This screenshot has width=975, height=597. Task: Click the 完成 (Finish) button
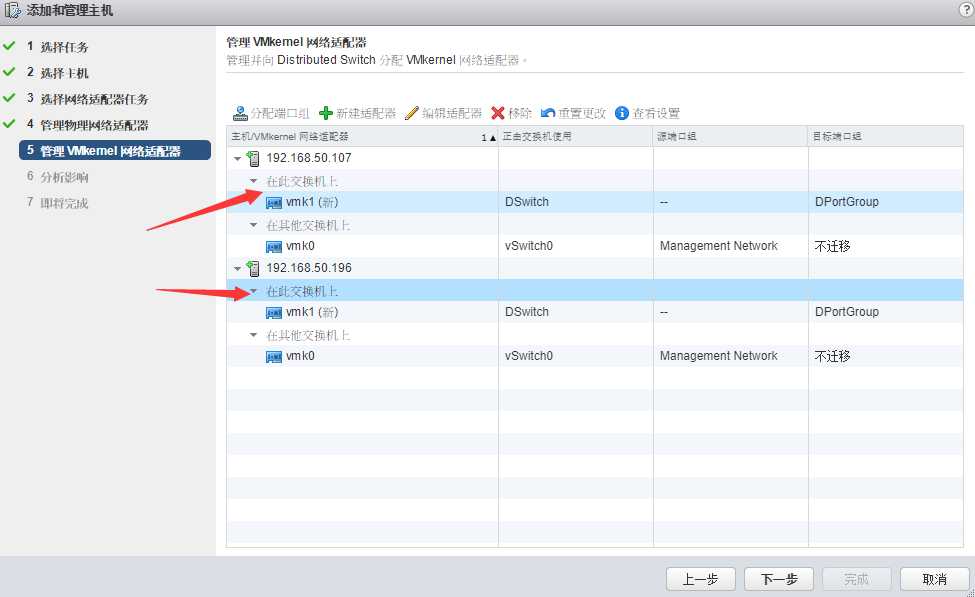(857, 579)
